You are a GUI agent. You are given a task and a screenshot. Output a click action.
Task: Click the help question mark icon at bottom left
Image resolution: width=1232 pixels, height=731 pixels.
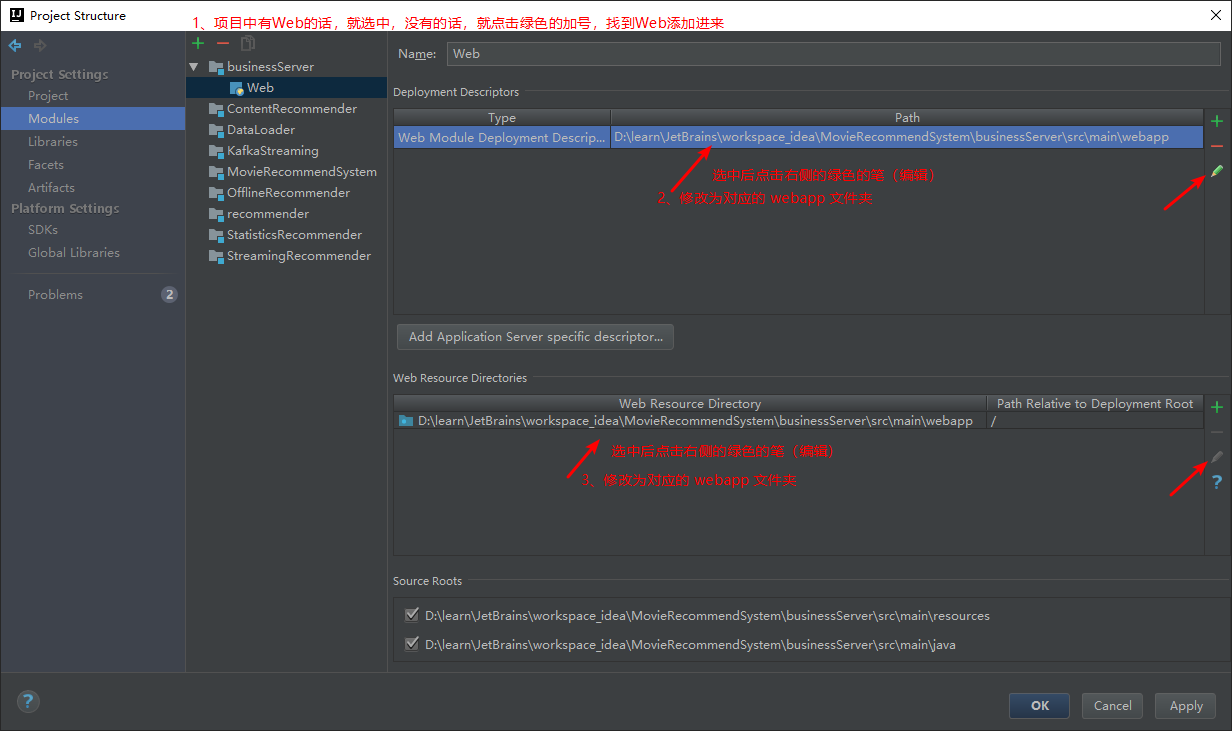pyautogui.click(x=27, y=701)
